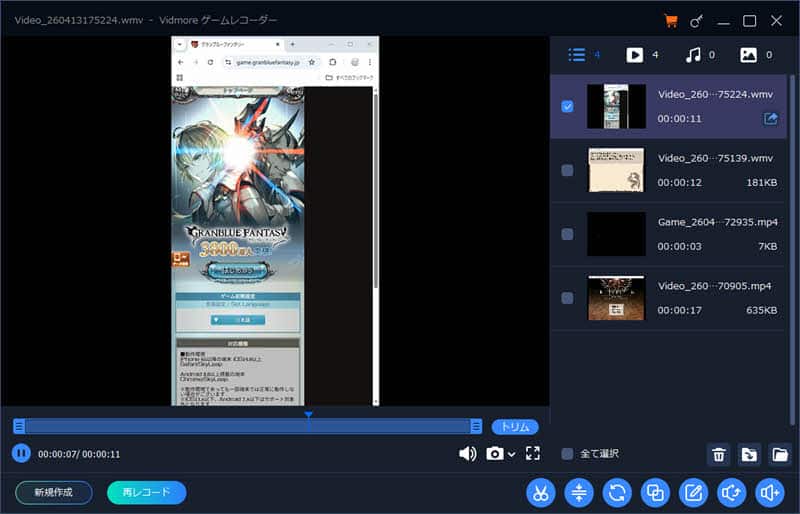Open the sound booster tool
Screen dimensions: 800x514
(x=770, y=493)
